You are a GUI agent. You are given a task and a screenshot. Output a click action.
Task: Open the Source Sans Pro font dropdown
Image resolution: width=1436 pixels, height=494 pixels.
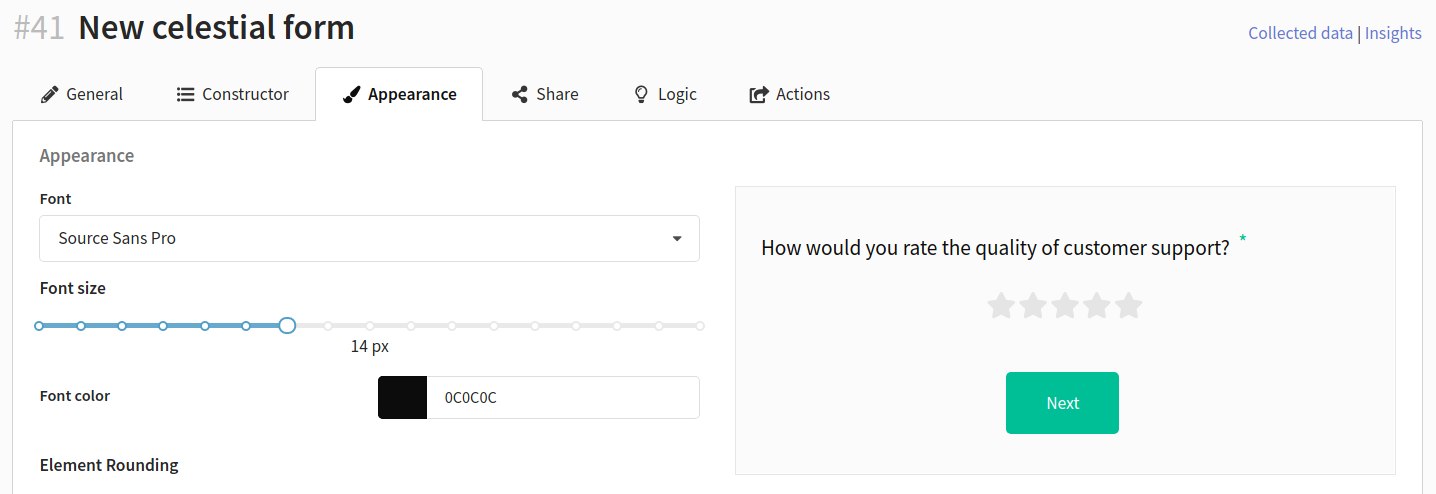coord(369,238)
